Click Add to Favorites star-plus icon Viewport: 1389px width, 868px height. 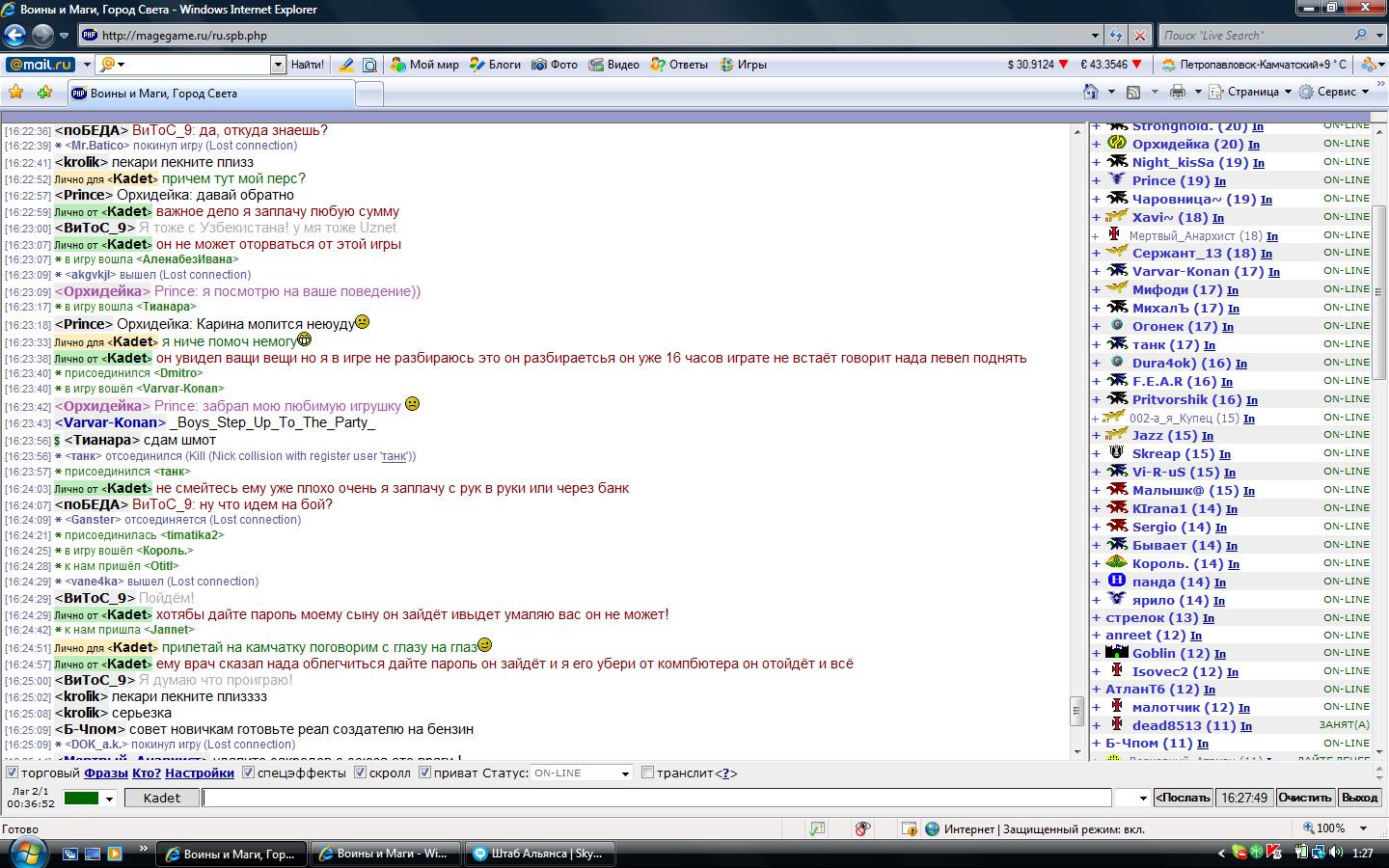click(44, 93)
